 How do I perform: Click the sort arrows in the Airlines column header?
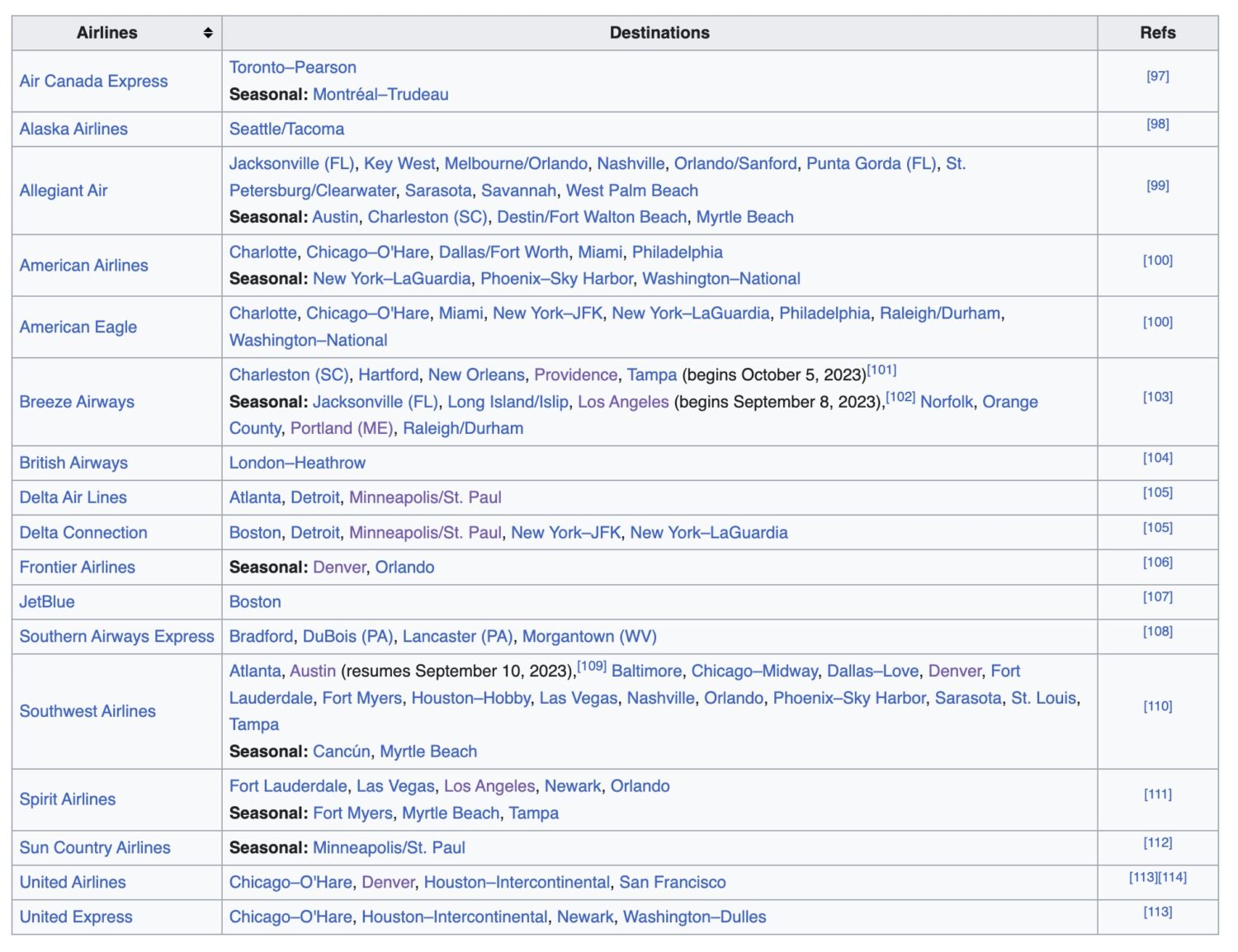coord(208,33)
